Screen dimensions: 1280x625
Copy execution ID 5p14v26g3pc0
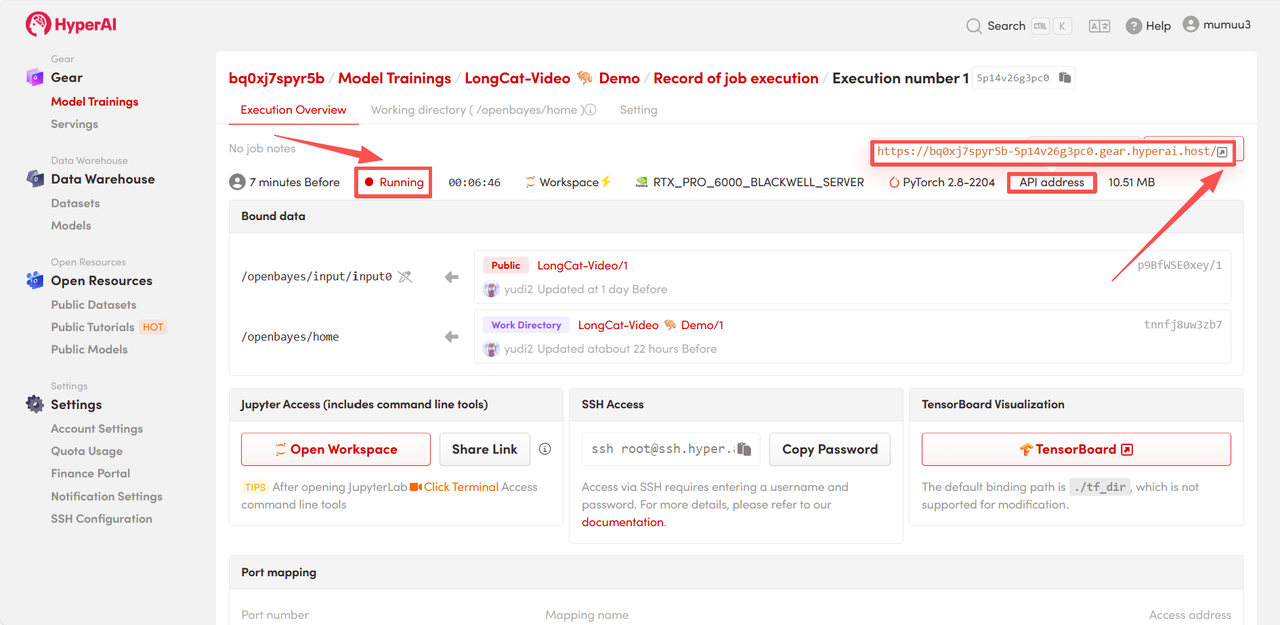click(x=1065, y=78)
